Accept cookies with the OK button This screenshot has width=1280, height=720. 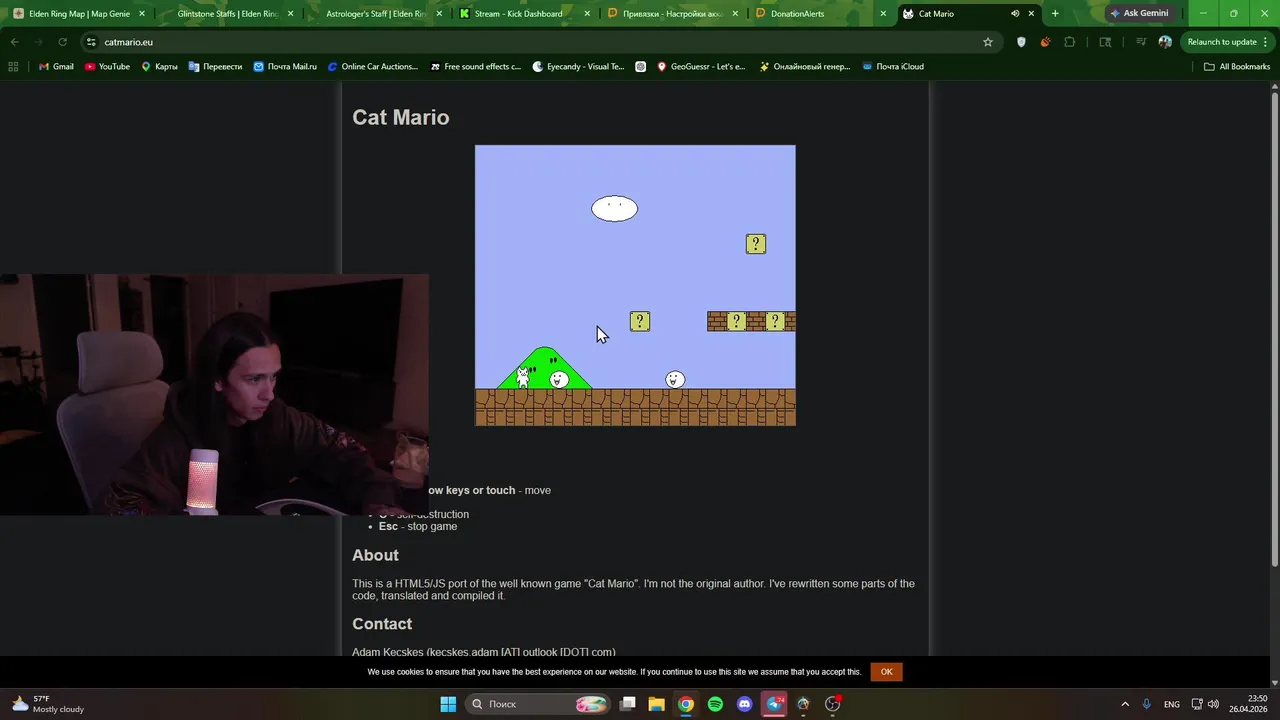pyautogui.click(x=886, y=672)
